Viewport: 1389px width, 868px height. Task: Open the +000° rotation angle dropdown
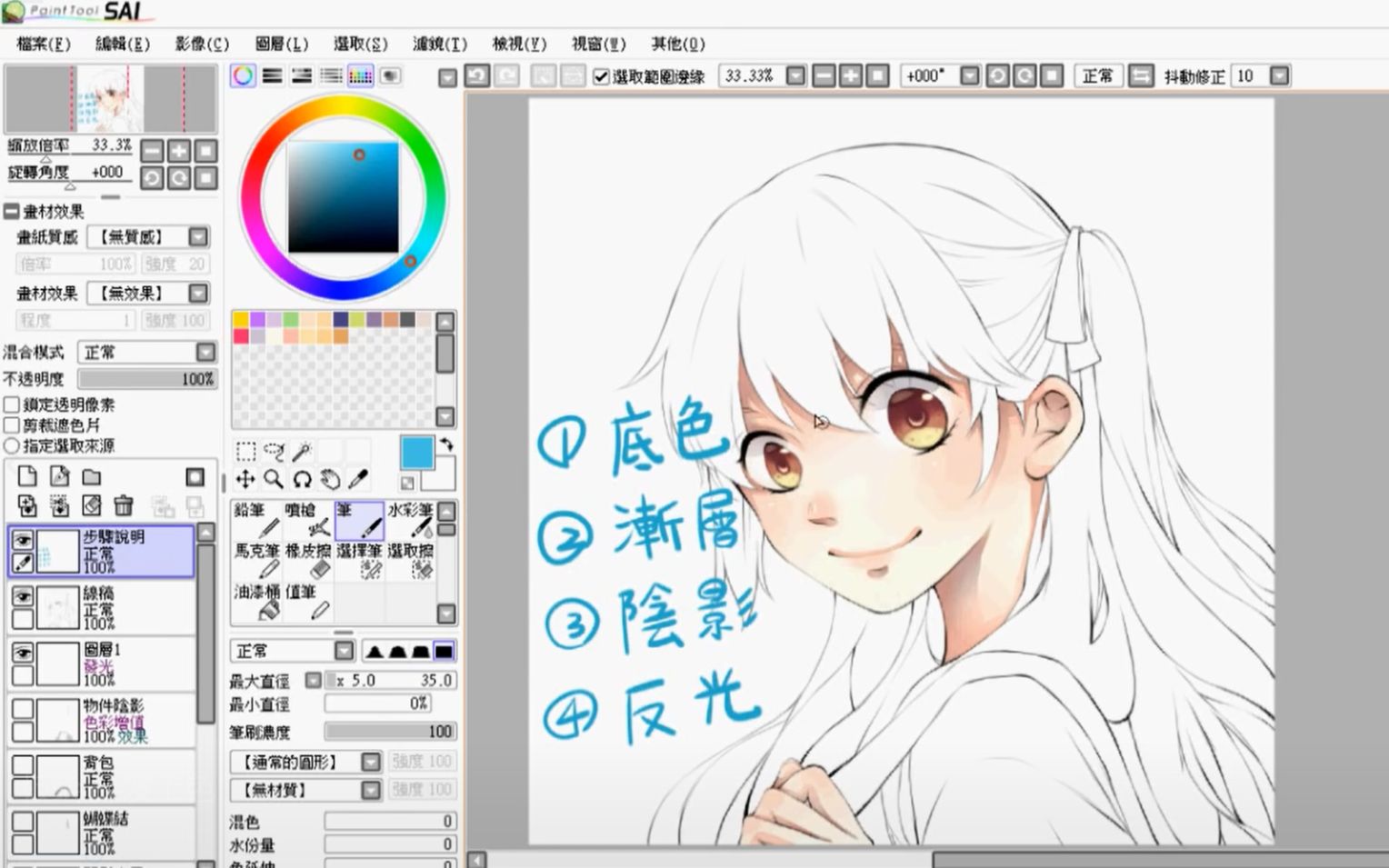970,75
